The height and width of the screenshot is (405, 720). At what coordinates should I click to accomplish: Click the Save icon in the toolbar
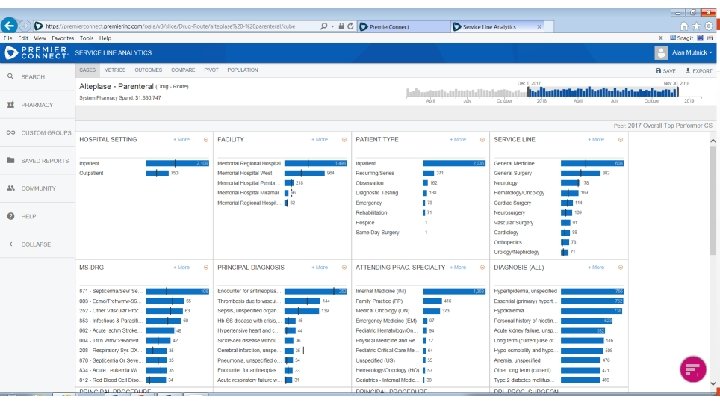click(658, 71)
